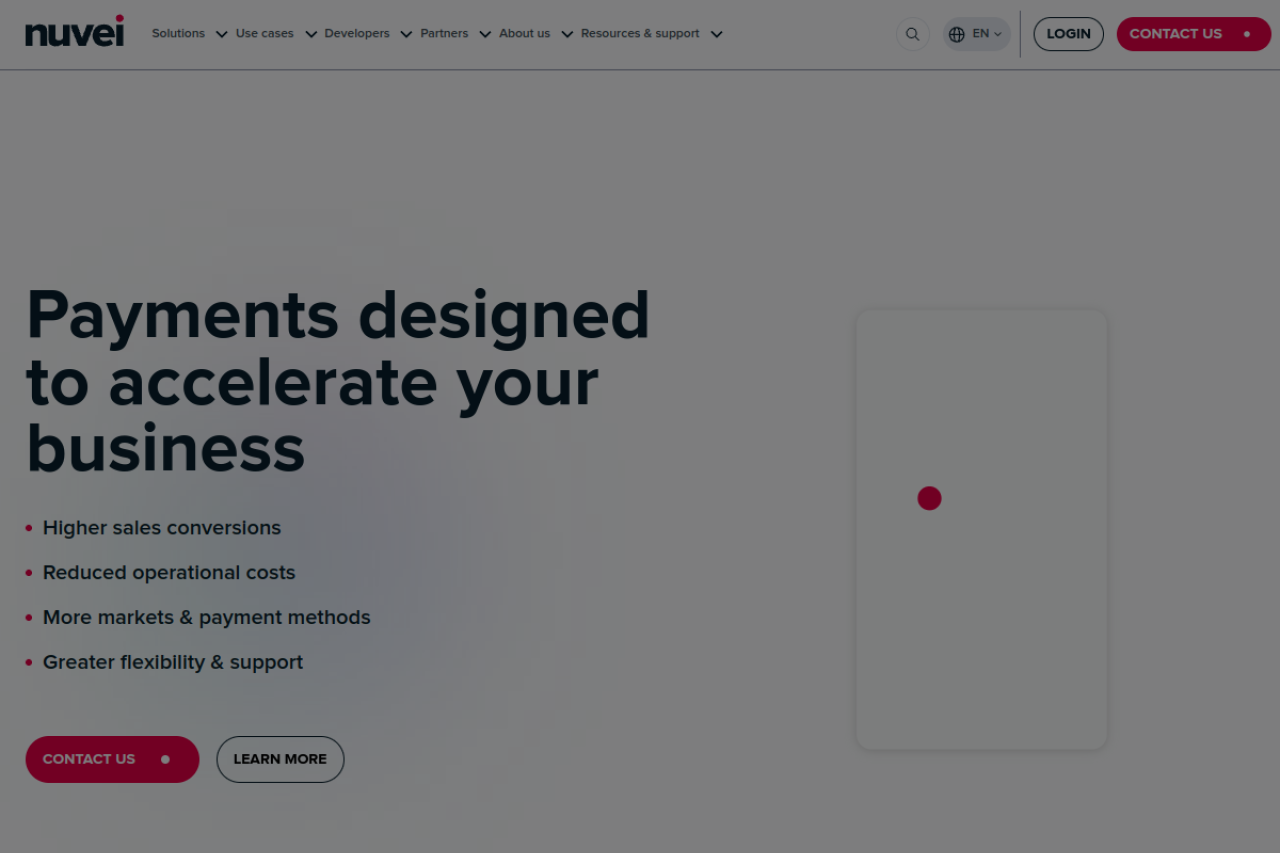Click the globe language icon
This screenshot has height=853, width=1280.
click(x=957, y=34)
